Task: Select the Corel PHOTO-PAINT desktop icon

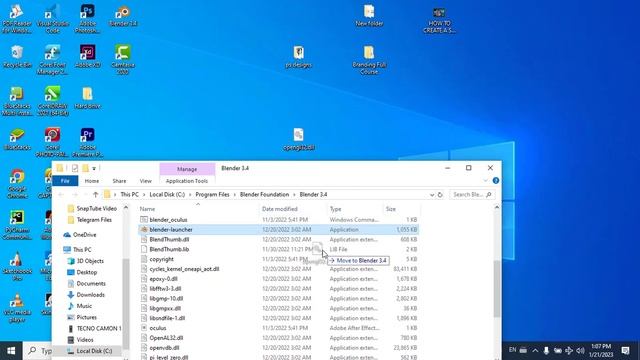Action: point(53,142)
